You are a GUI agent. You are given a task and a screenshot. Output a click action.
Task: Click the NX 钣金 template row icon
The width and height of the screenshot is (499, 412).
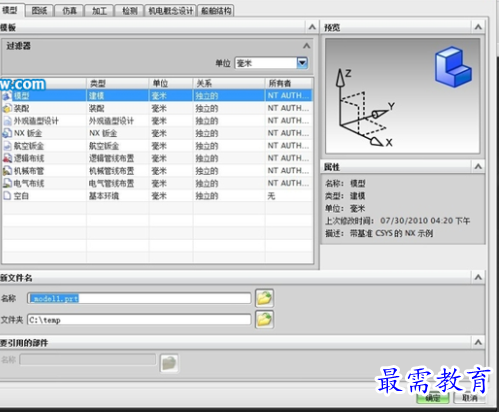(x=7, y=133)
